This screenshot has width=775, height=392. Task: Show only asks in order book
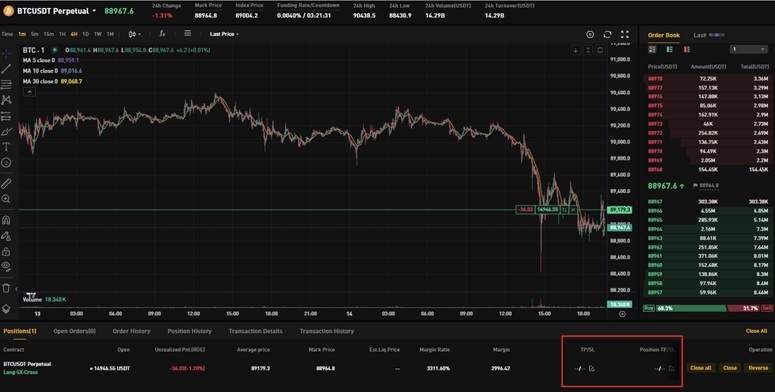pos(687,49)
